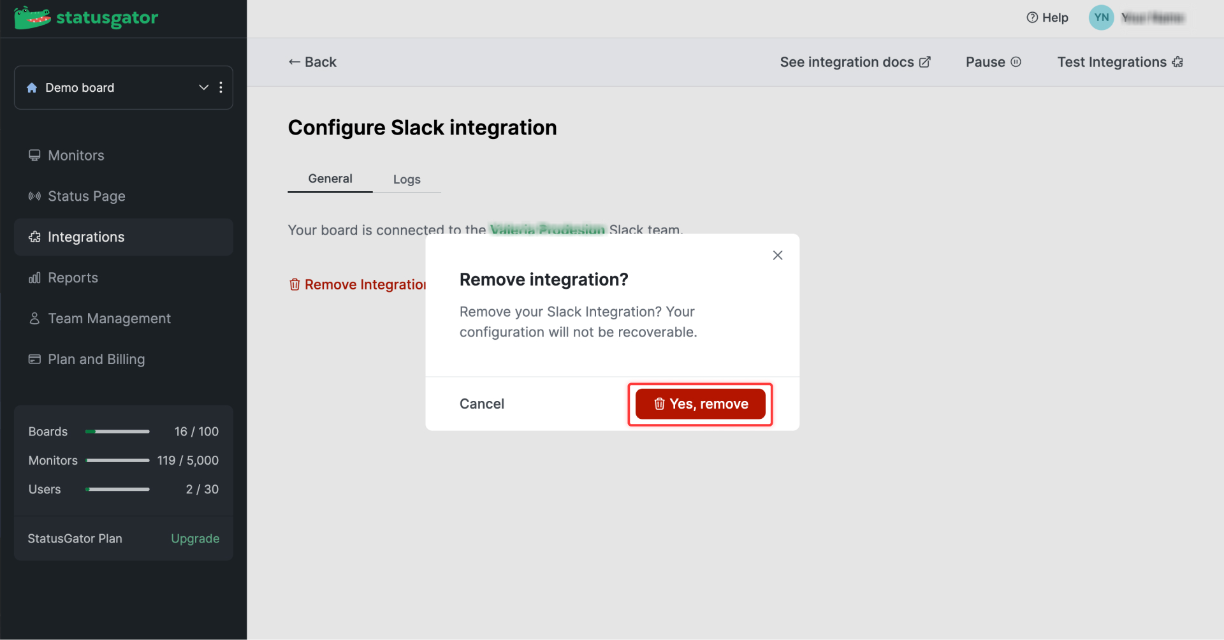Confirm with Yes, remove button

click(x=700, y=404)
